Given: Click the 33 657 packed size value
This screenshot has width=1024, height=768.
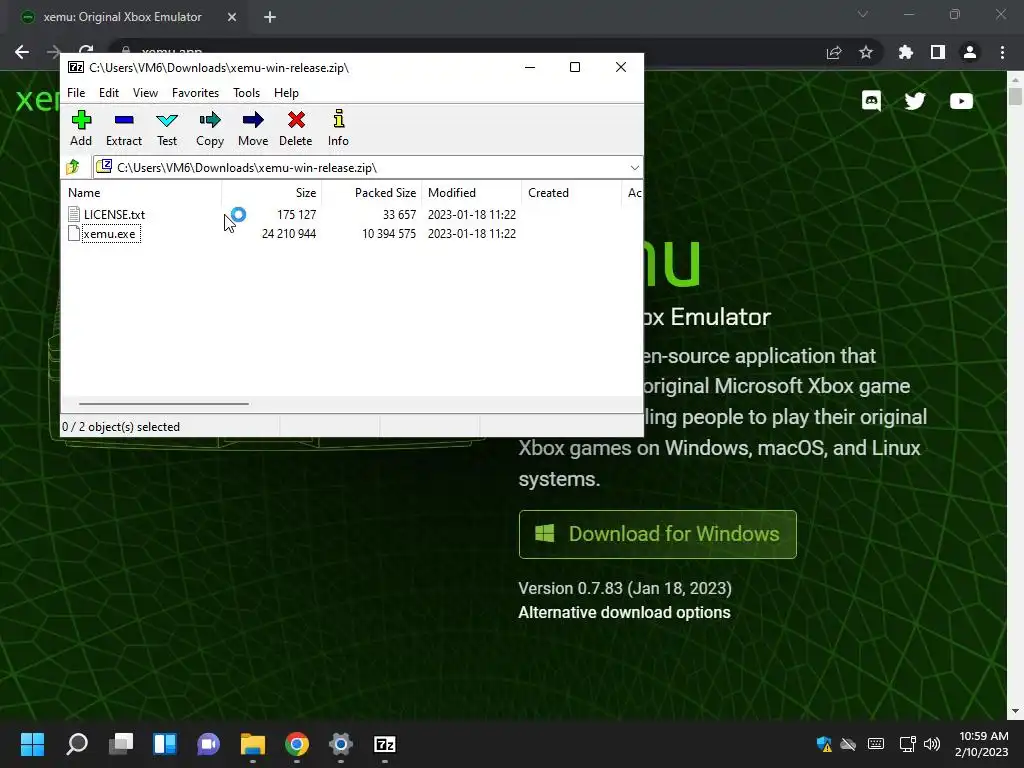Looking at the screenshot, I should point(399,214).
